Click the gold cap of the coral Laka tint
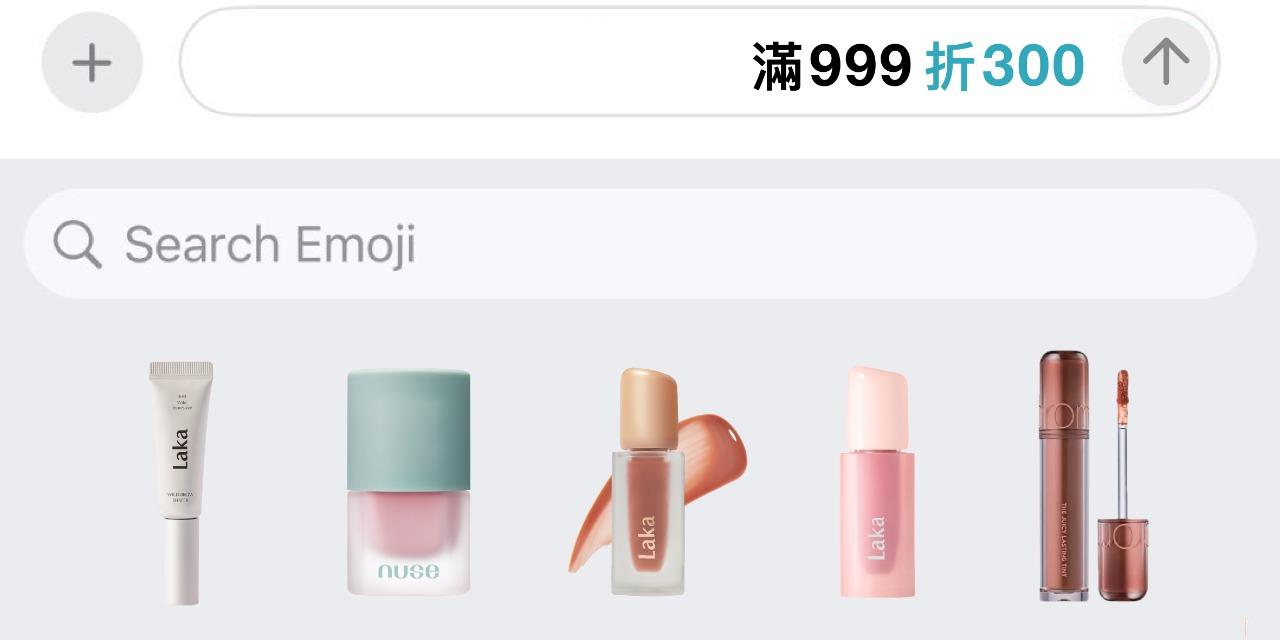Screen dimensions: 1280x640 649,408
